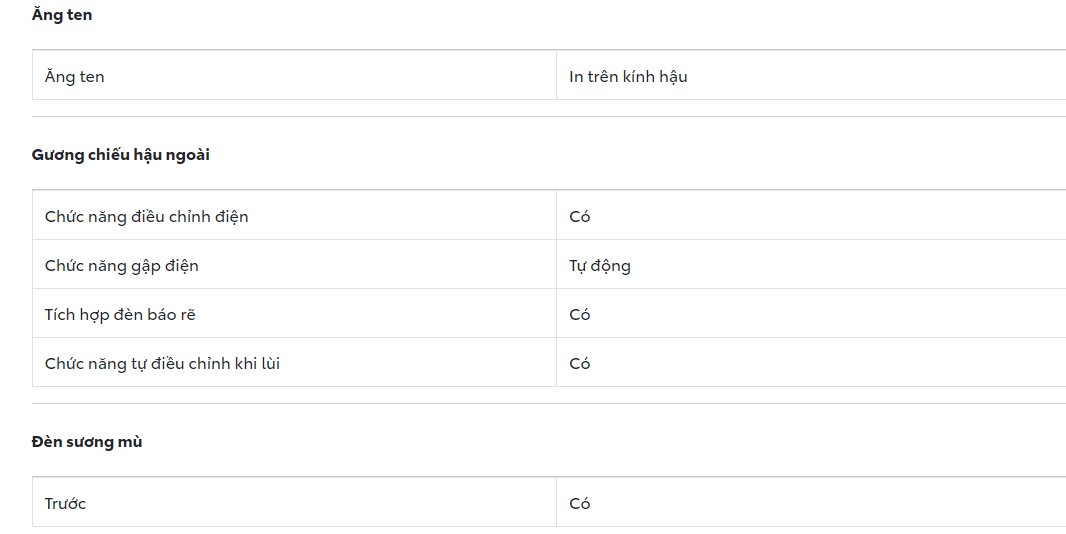The width and height of the screenshot is (1066, 534).
Task: Click Có value for điều chỉnh điện
Action: (x=580, y=216)
